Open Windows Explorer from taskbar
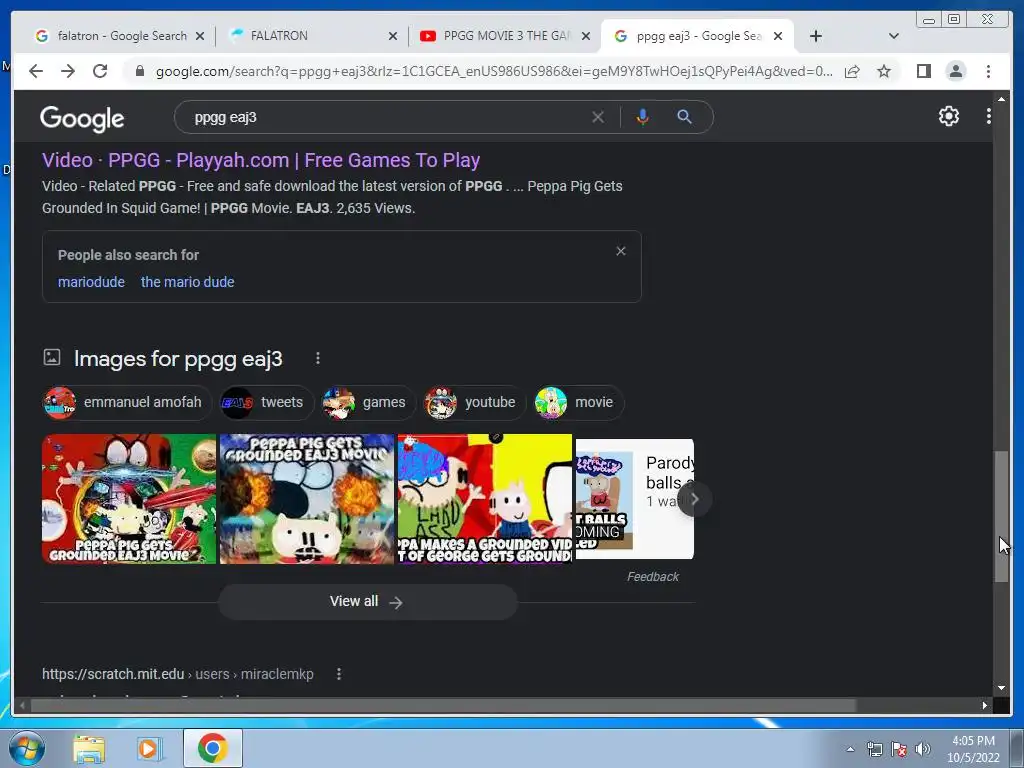Viewport: 1024px width, 768px height. (x=89, y=749)
